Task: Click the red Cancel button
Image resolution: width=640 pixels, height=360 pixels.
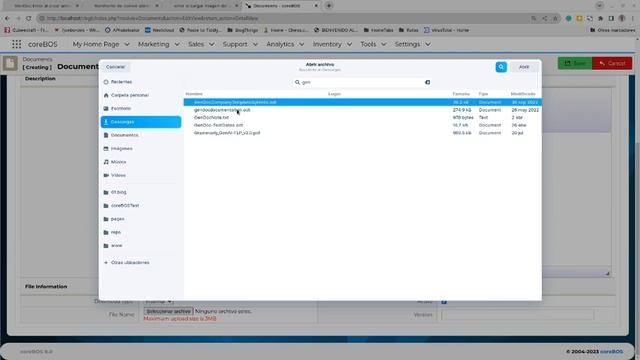Action: pos(612,63)
